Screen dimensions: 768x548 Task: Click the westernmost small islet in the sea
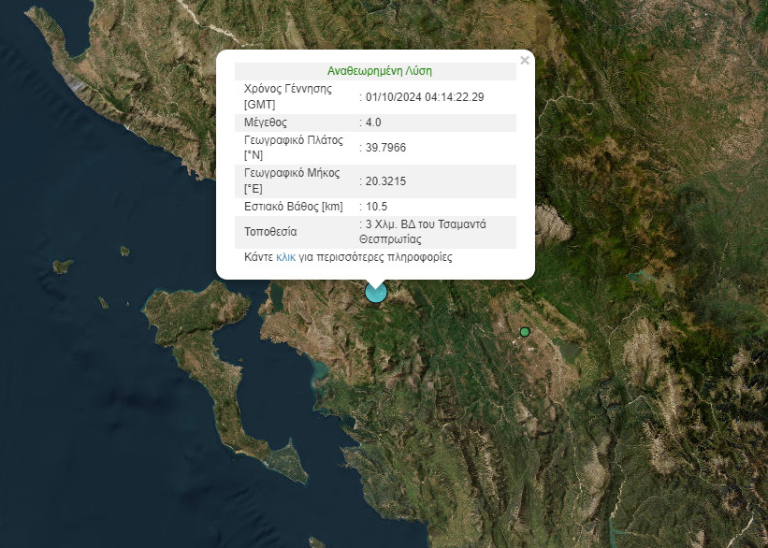(x=62, y=266)
